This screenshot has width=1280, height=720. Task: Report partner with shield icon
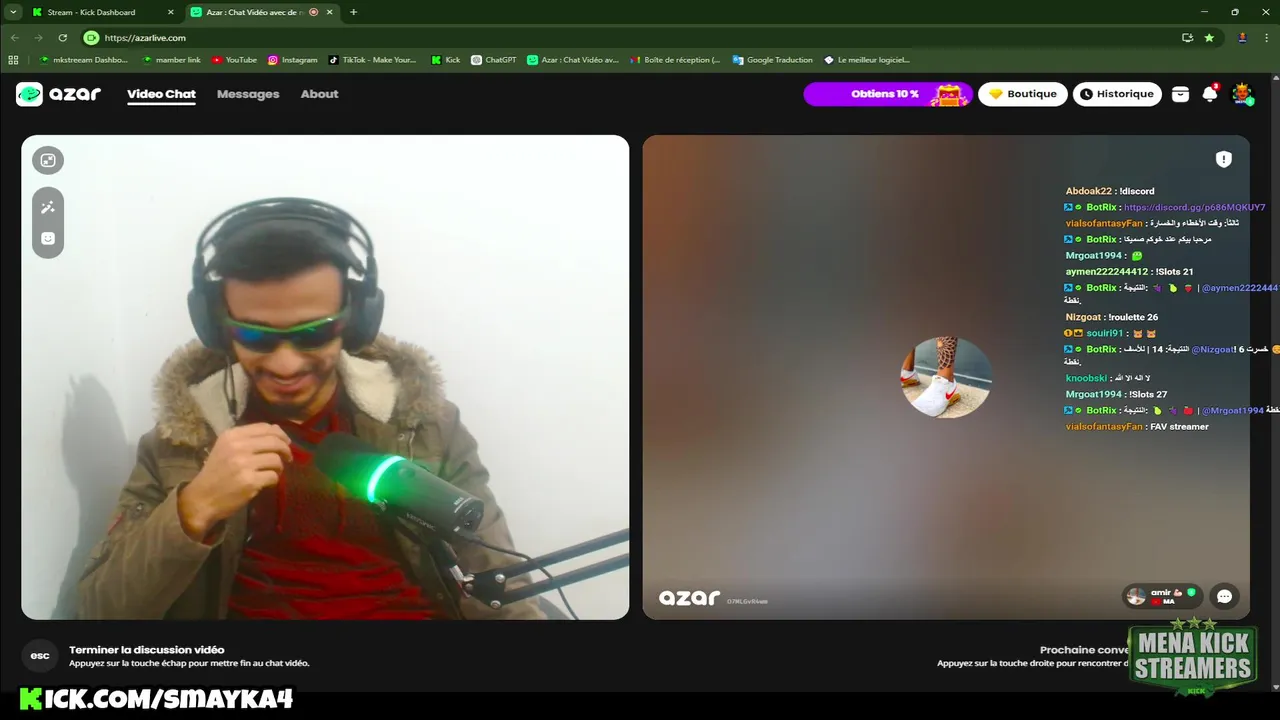click(1223, 159)
